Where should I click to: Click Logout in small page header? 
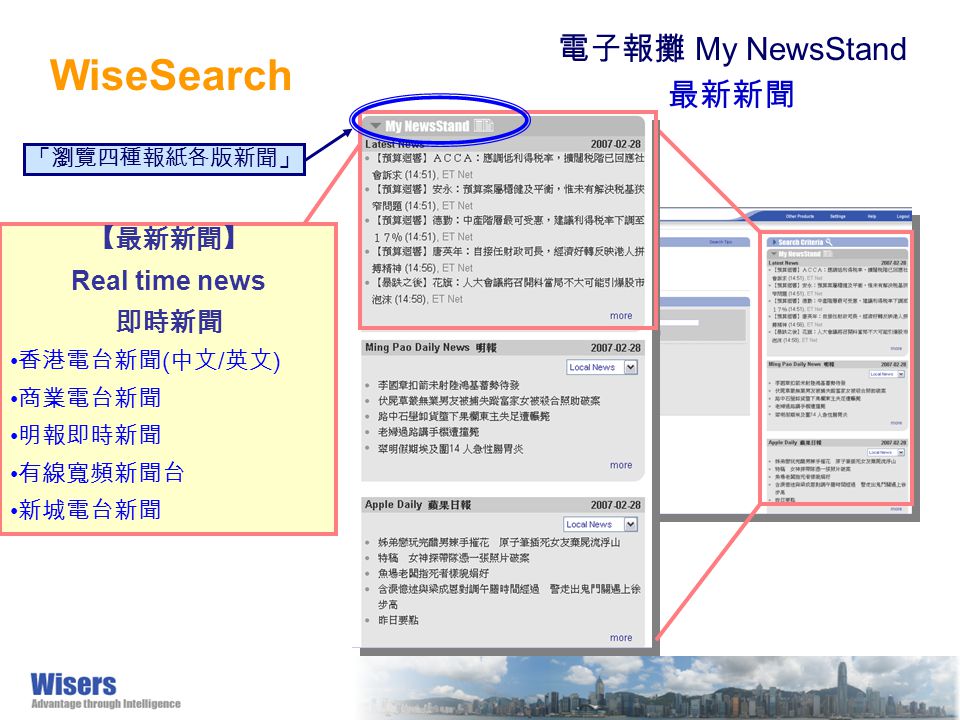point(902,216)
